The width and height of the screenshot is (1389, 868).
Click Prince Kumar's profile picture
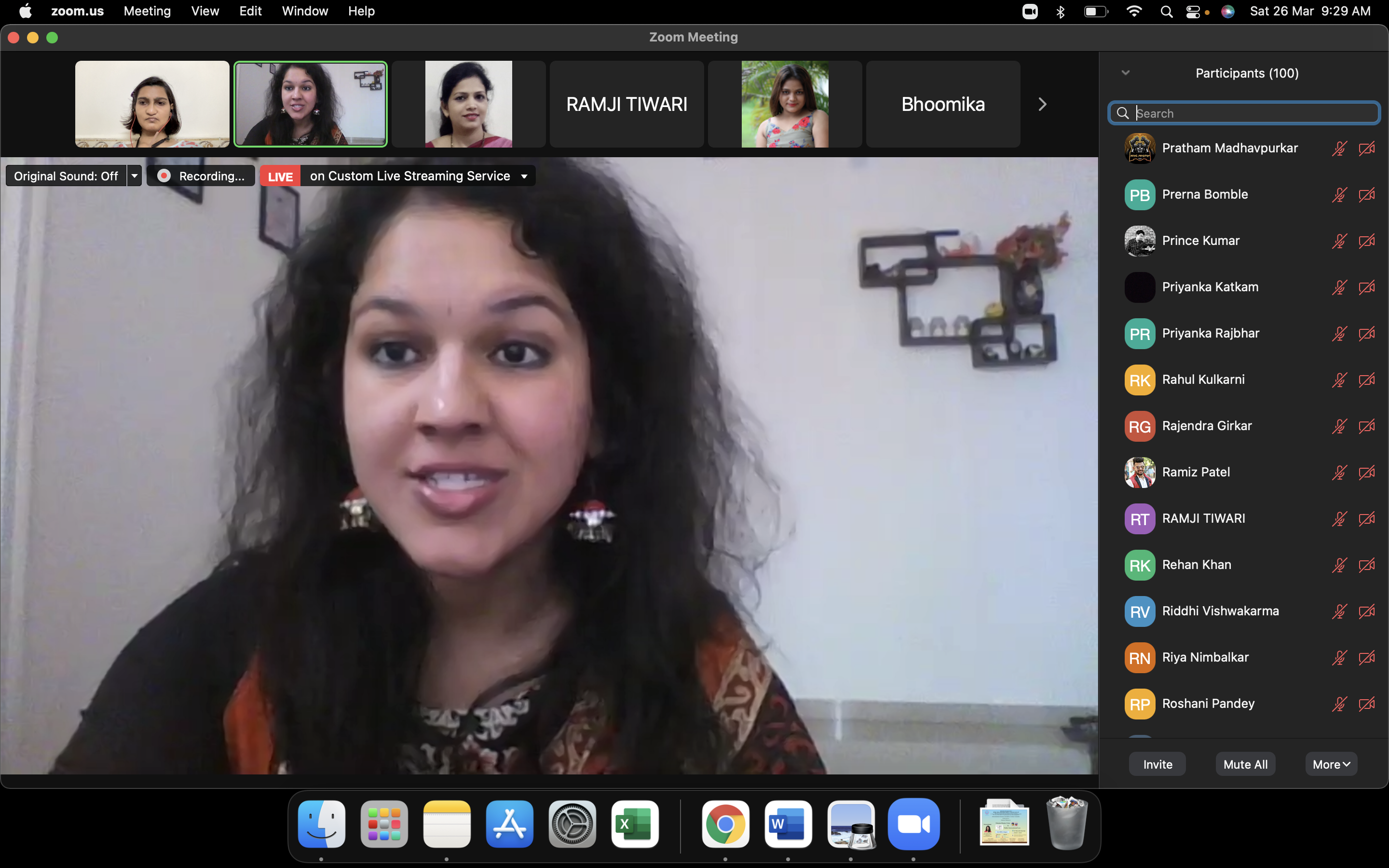[x=1139, y=241]
